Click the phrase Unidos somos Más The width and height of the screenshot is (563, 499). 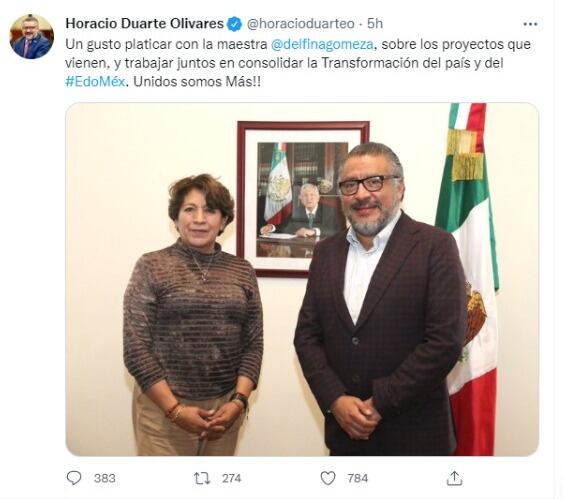point(197,81)
